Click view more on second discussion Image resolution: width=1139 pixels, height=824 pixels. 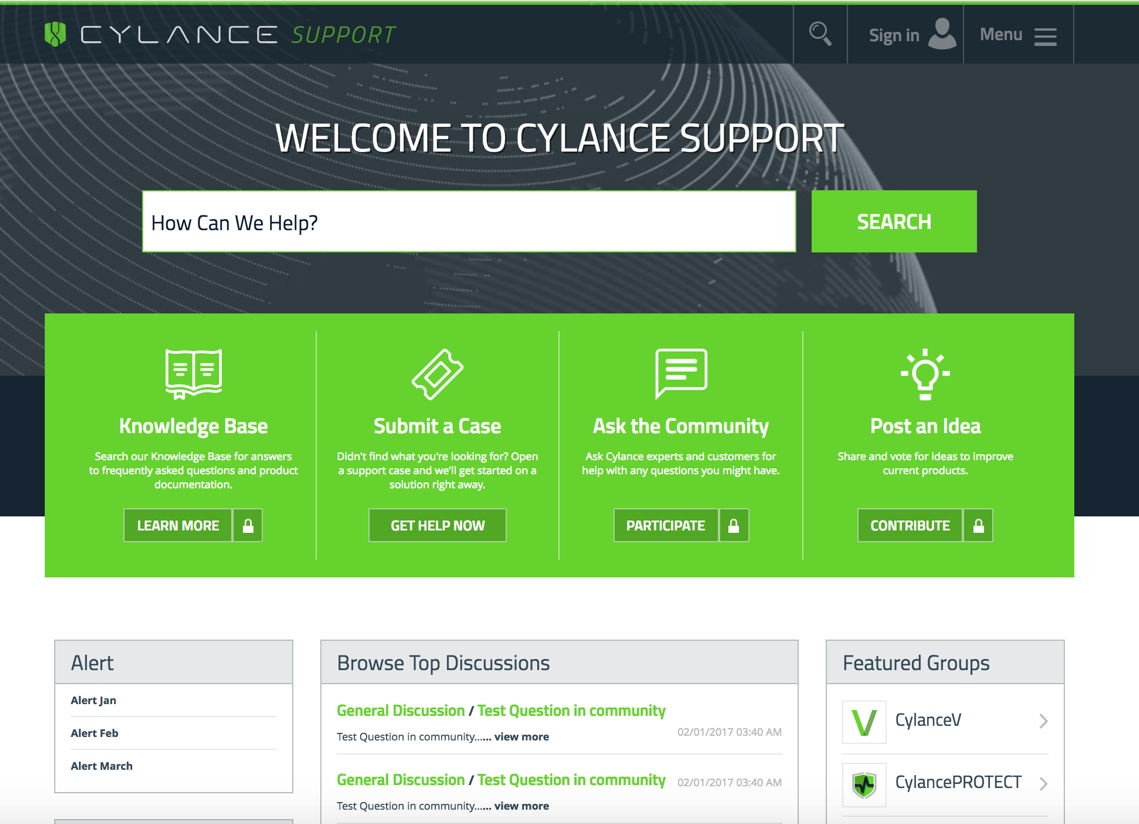[x=522, y=806]
